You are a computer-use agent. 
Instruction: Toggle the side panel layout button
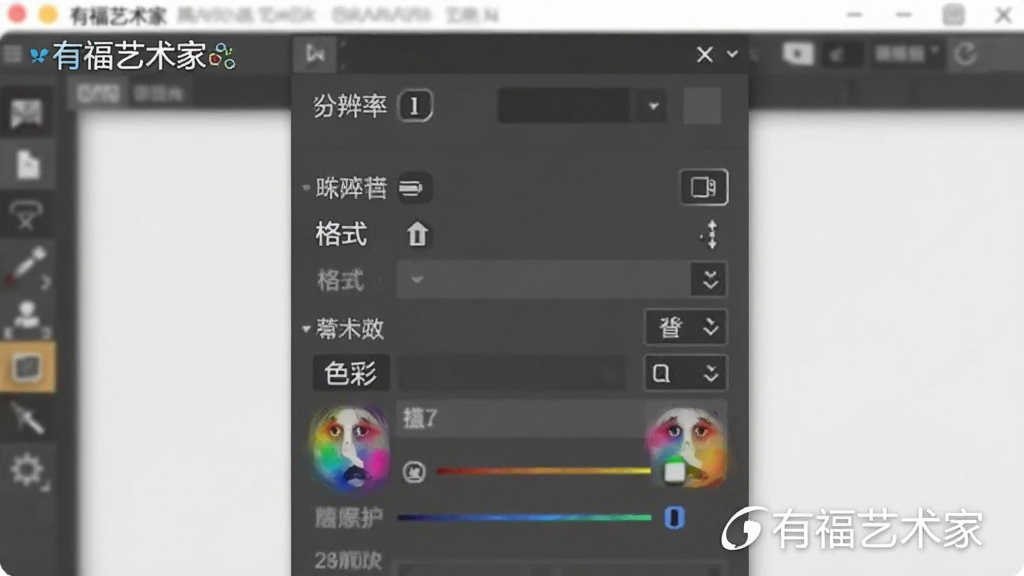coord(703,187)
